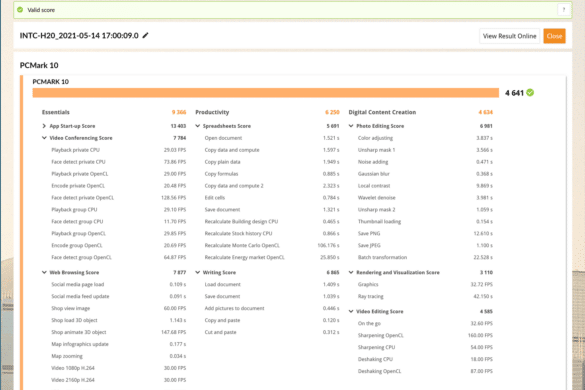585x390 pixels.
Task: Collapse the Writing Score section
Action: pyautogui.click(x=197, y=272)
